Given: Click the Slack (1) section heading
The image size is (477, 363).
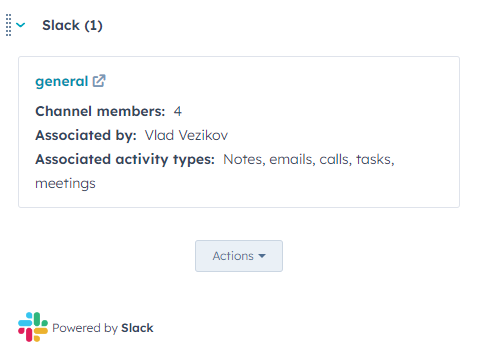Looking at the screenshot, I should (72, 25).
